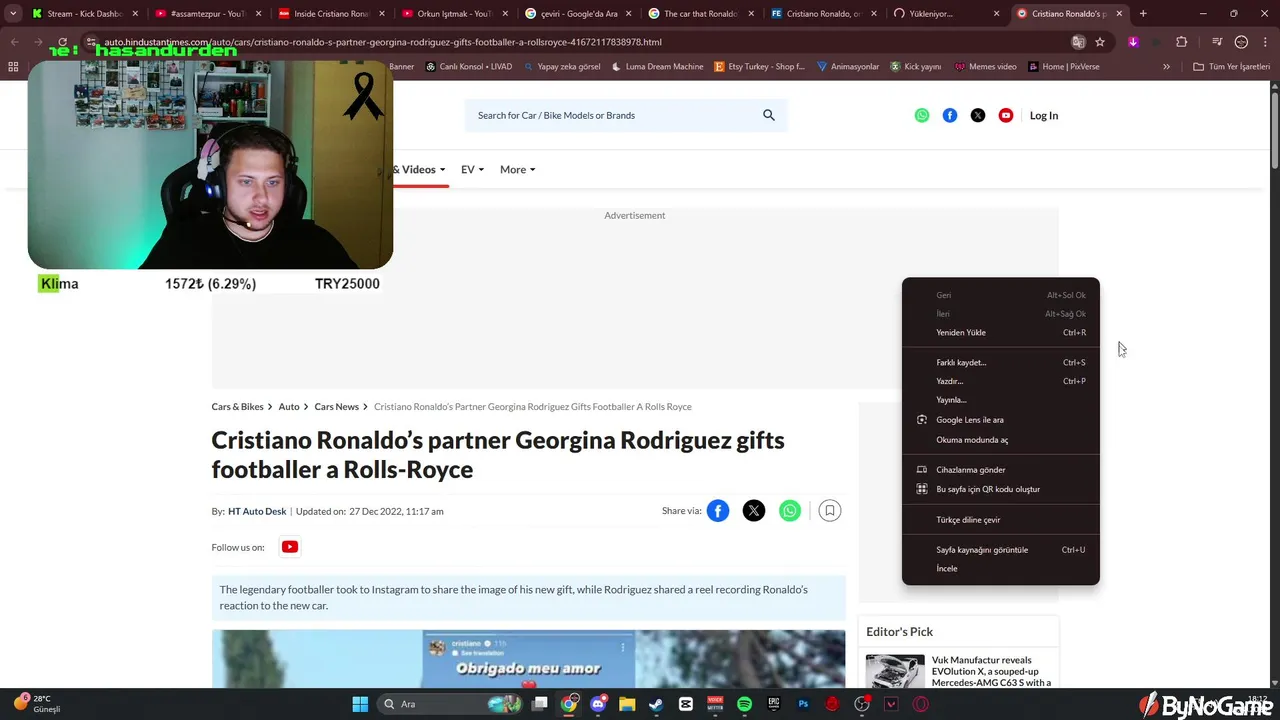The width and height of the screenshot is (1280, 720).
Task: Switch to 'The car that Ronaldo' tab
Action: pyautogui.click(x=700, y=14)
